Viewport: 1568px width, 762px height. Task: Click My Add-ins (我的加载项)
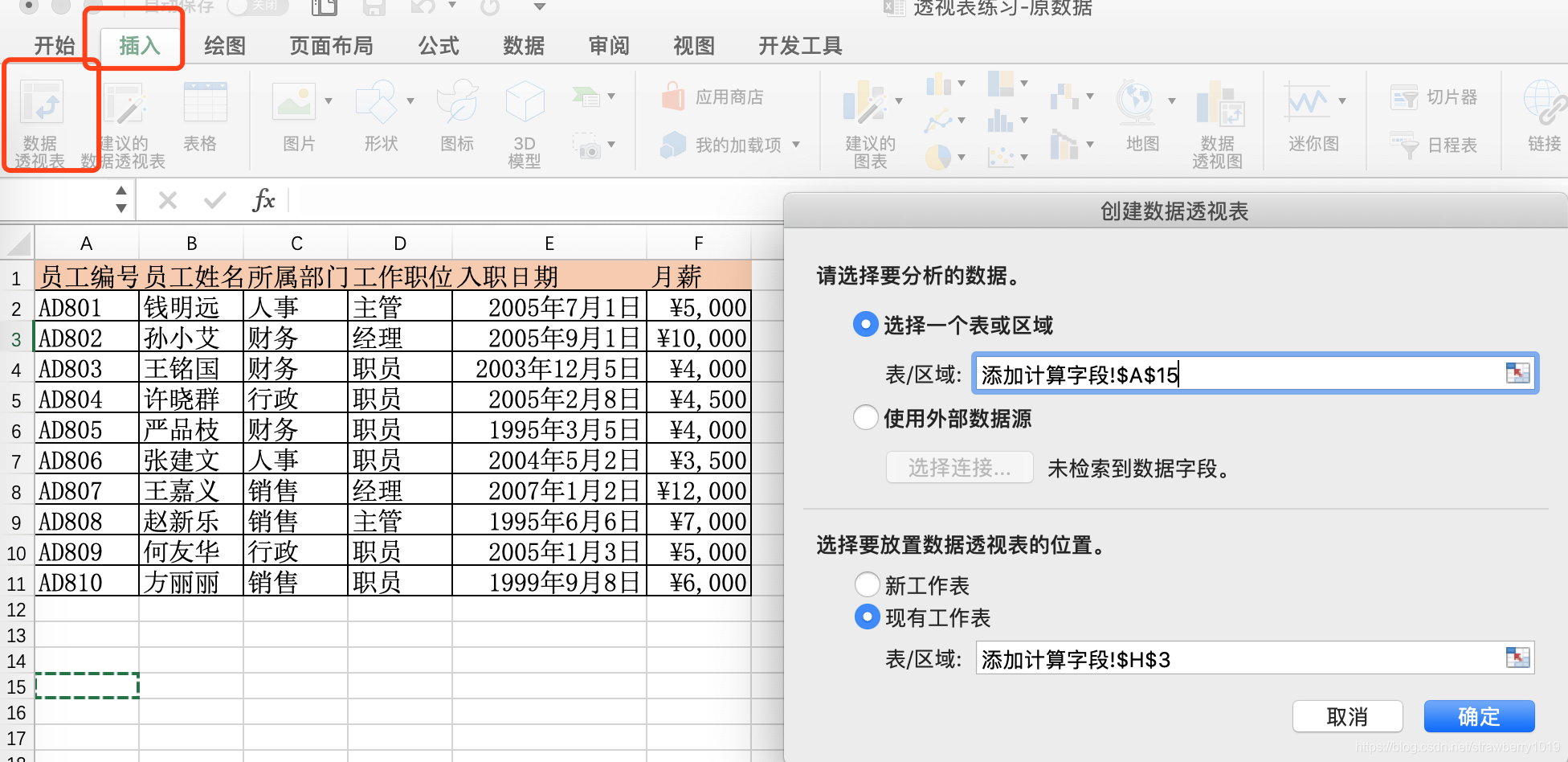point(721,145)
